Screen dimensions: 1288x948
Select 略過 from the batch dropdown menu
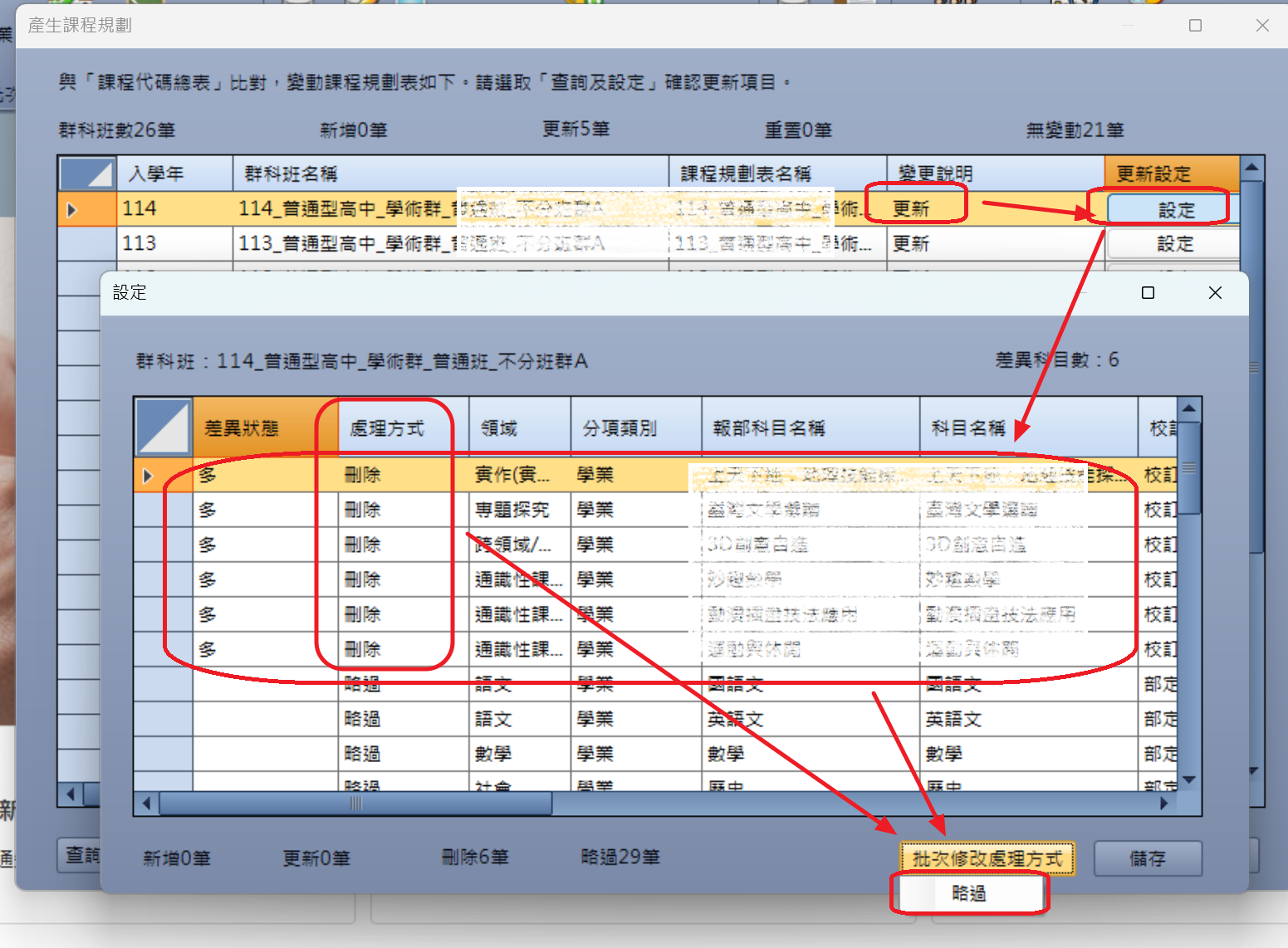click(969, 893)
